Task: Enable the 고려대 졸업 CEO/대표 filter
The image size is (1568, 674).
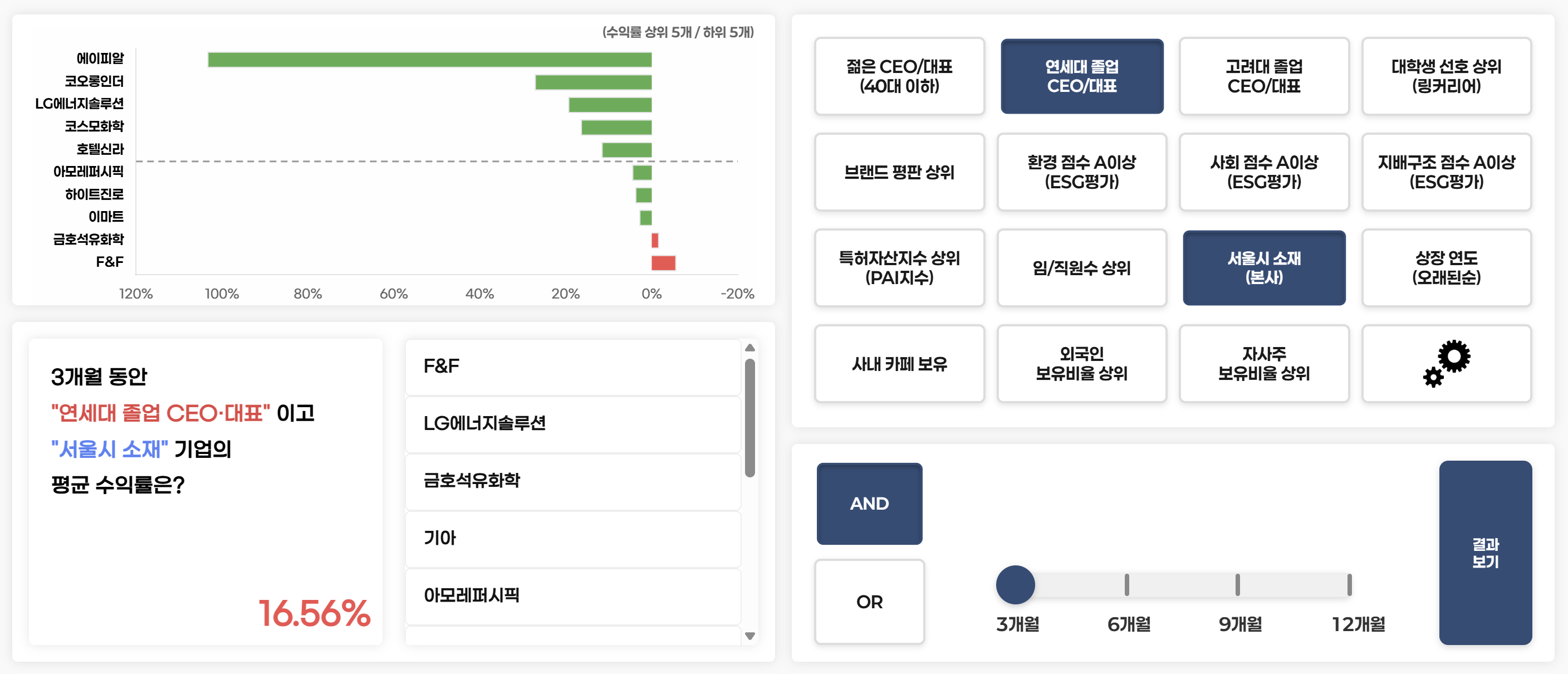Action: (1263, 76)
